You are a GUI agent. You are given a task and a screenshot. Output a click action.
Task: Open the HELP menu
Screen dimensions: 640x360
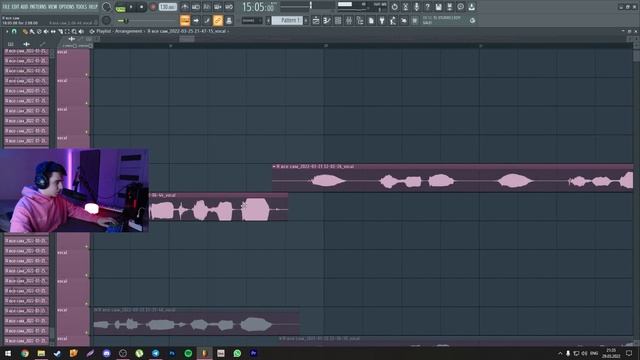[93, 7]
